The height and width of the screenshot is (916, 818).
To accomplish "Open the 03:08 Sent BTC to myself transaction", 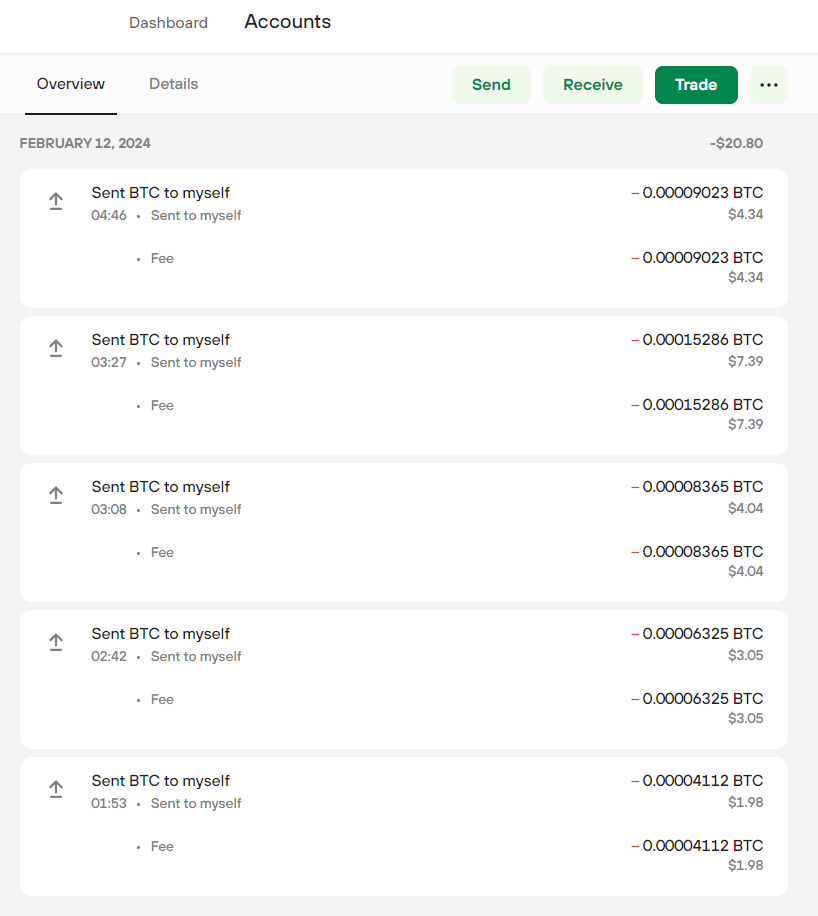I will [x=161, y=487].
